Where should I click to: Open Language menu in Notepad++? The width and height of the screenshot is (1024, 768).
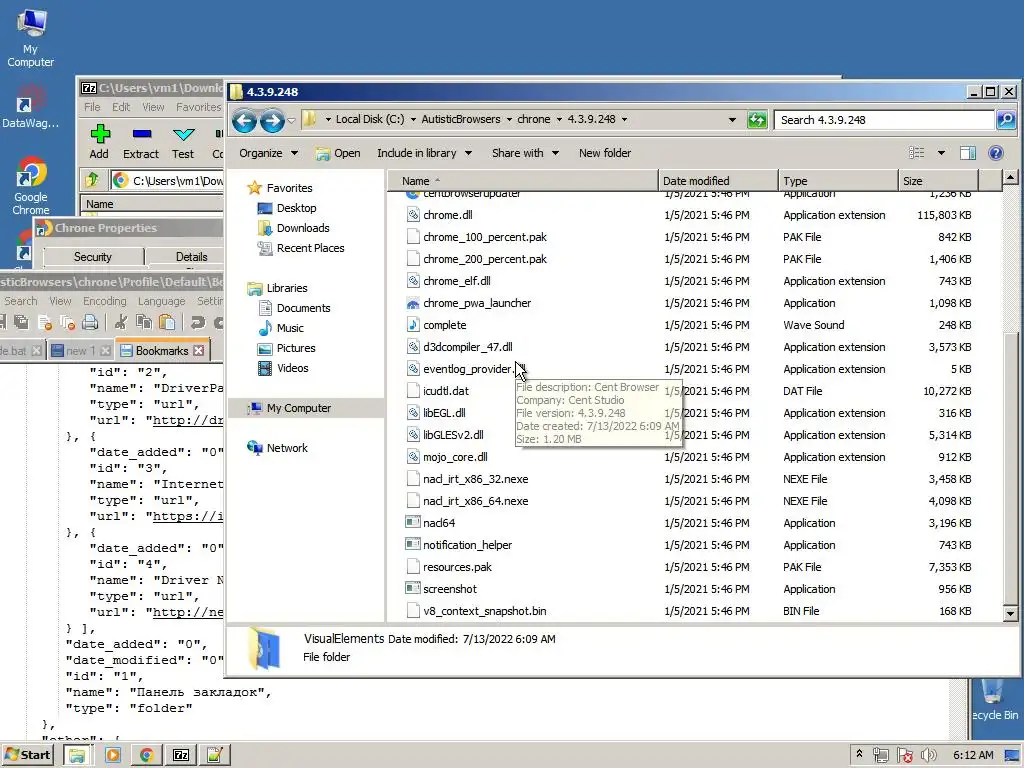click(x=161, y=301)
